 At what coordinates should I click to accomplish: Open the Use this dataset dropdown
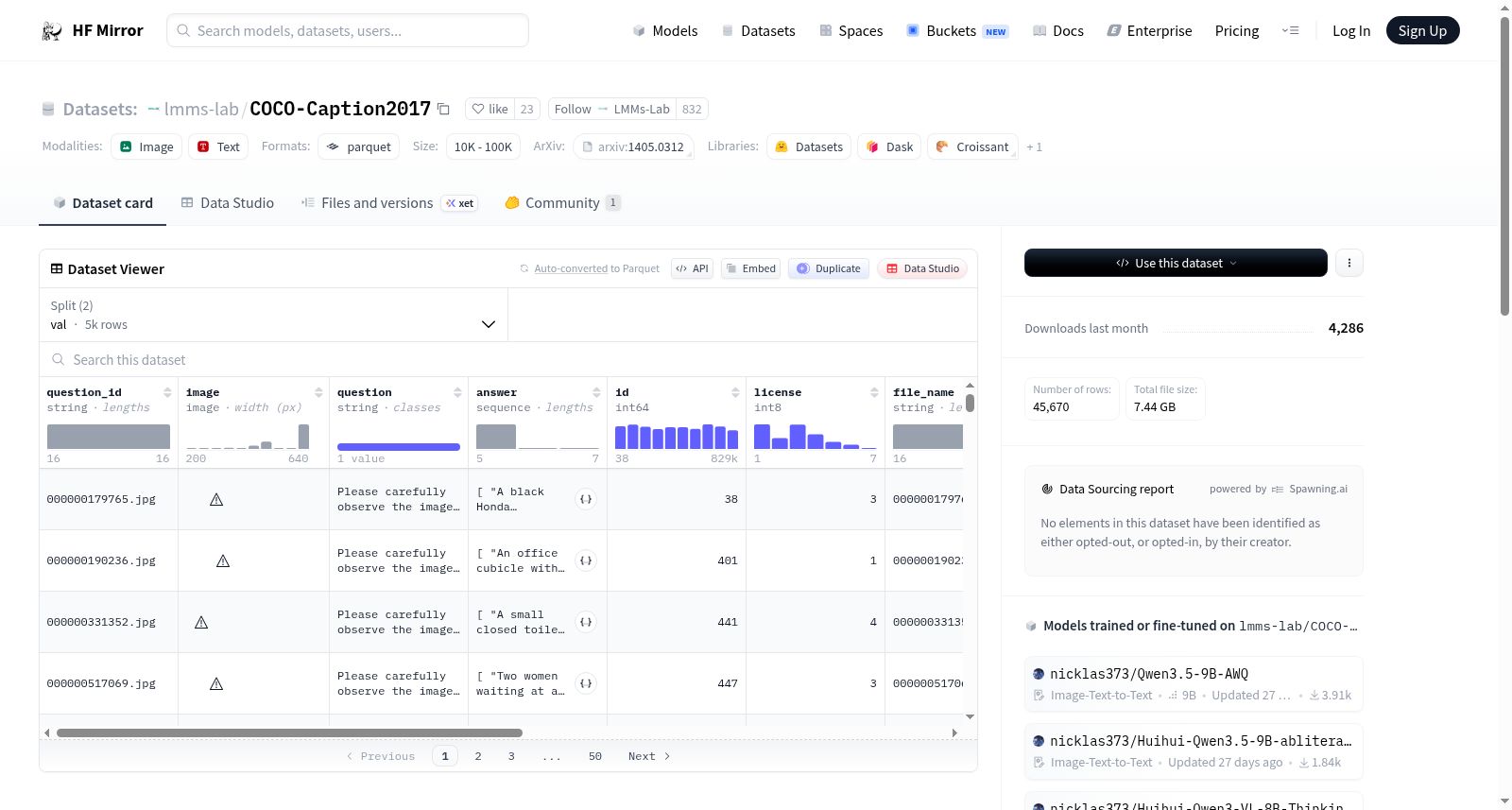coord(1176,263)
